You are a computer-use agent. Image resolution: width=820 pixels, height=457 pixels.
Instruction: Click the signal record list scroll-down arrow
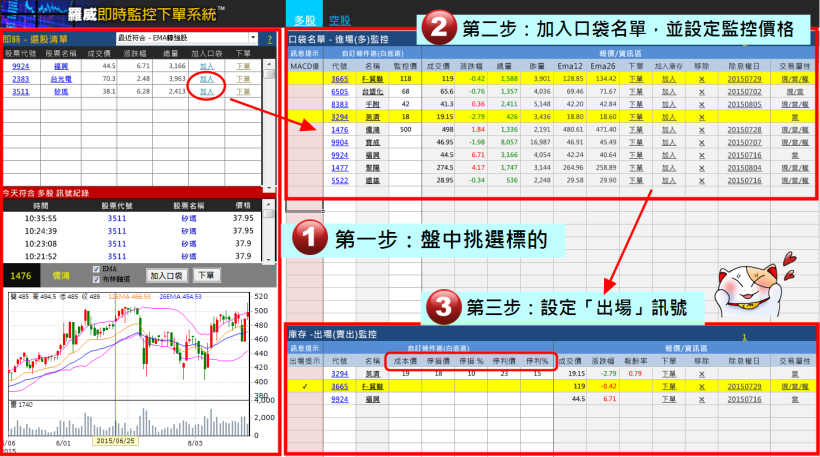(269, 259)
